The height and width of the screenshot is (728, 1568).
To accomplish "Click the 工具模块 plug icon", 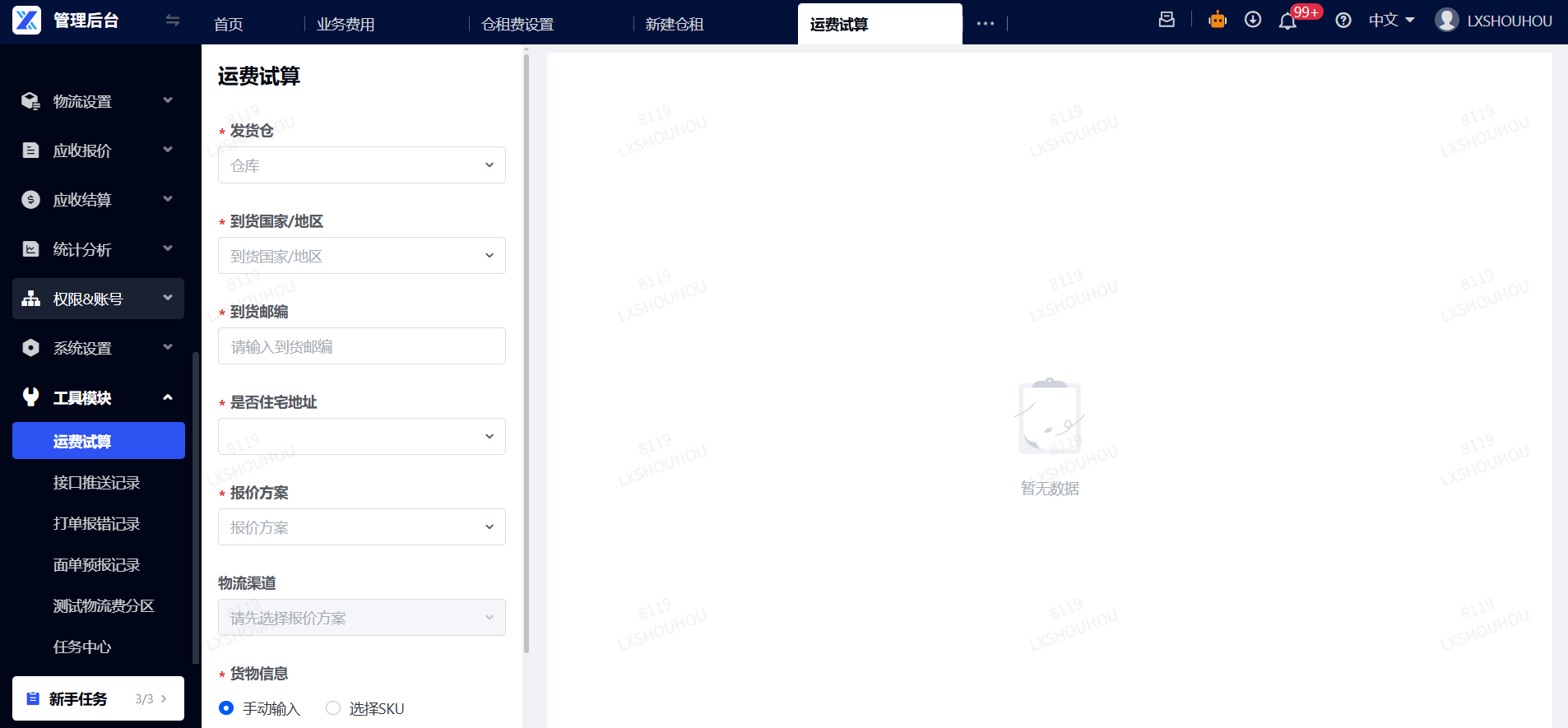I will [30, 397].
